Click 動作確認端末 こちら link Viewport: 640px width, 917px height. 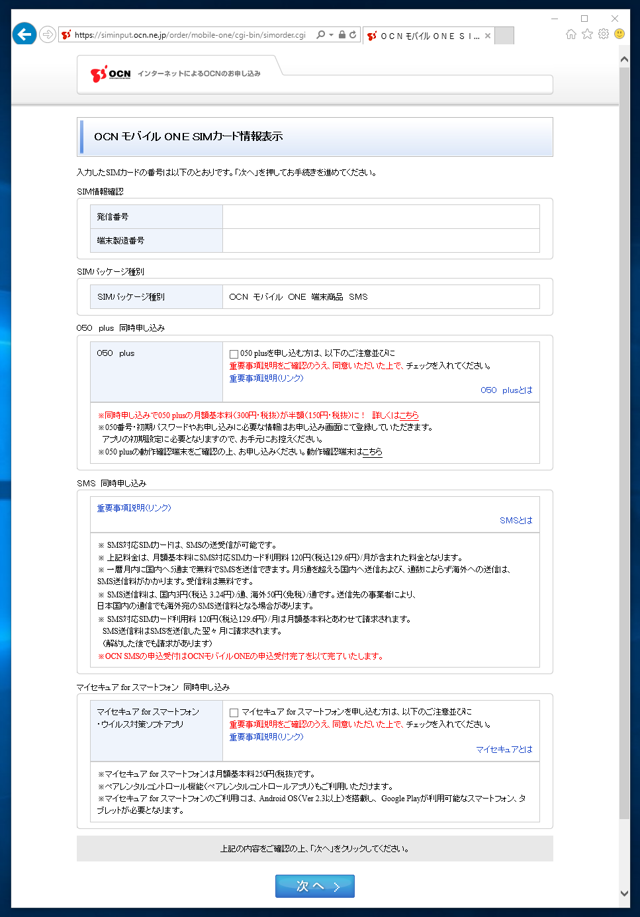tap(372, 451)
